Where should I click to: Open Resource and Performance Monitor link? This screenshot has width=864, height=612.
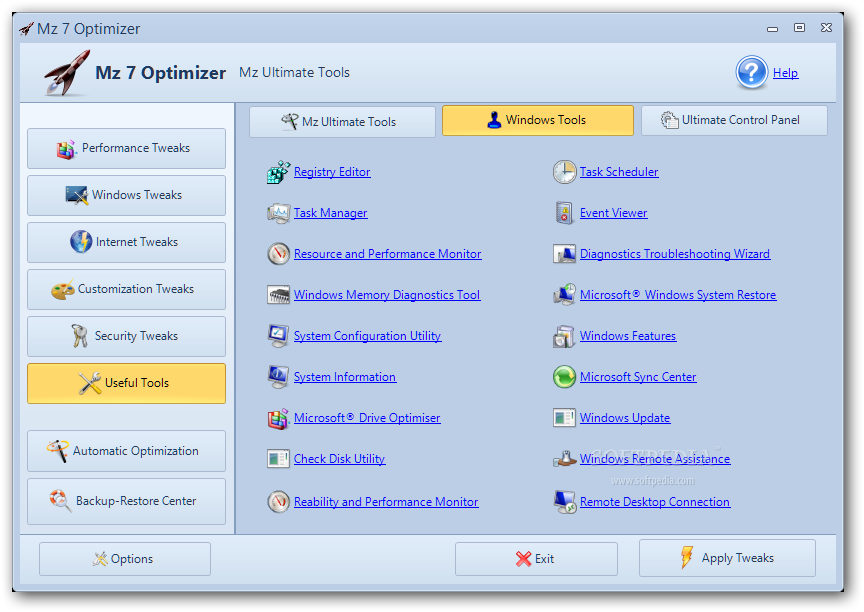coord(387,254)
